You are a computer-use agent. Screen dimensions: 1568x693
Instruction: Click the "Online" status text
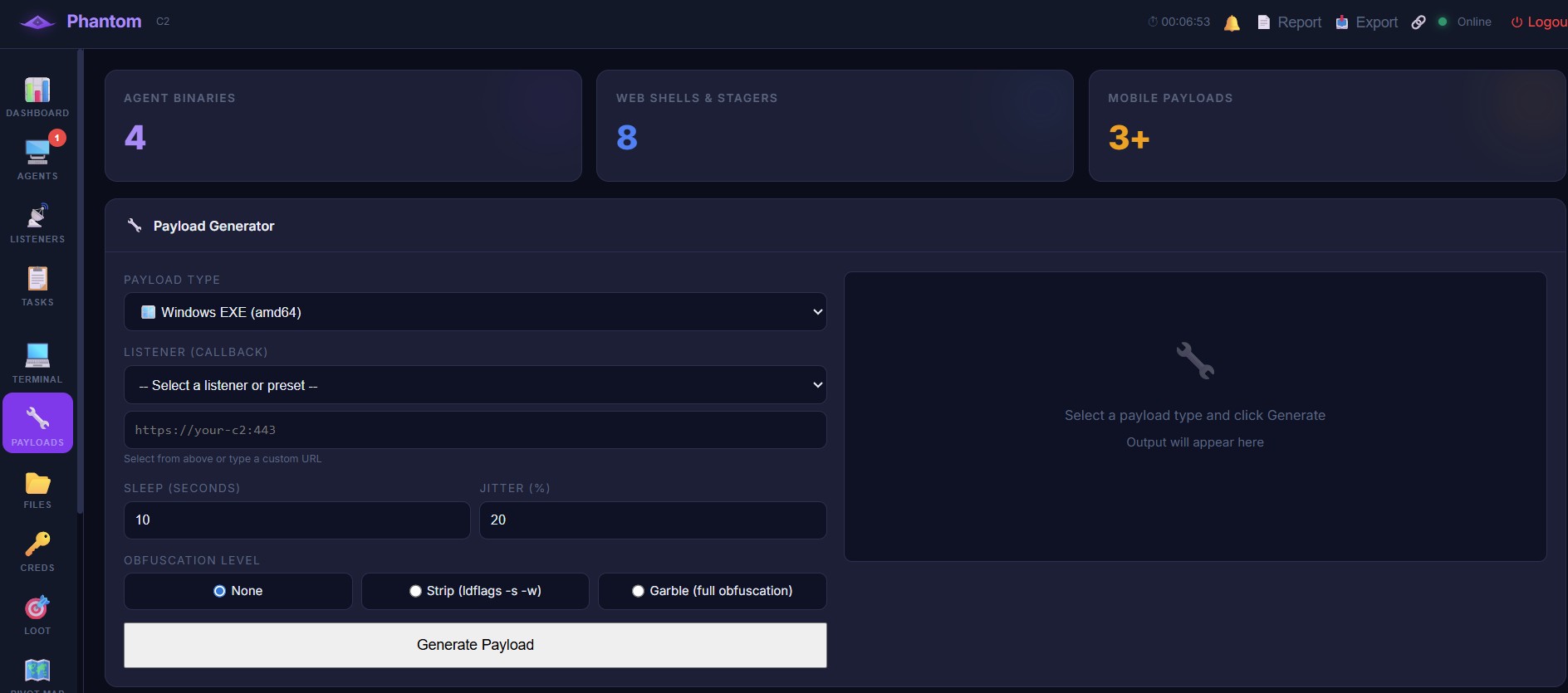click(1474, 22)
